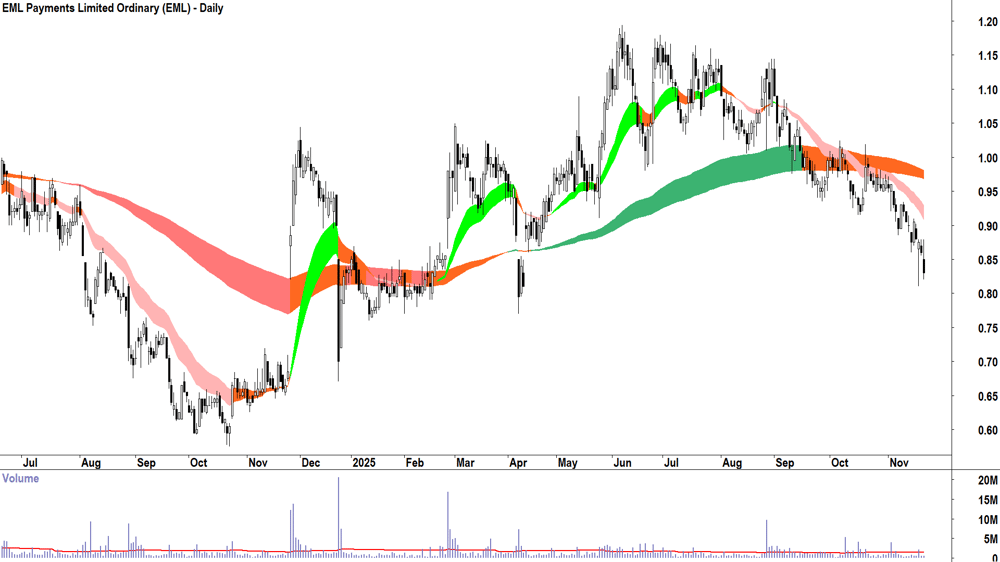Click the 1.15 price axis label
The width and height of the screenshot is (1000, 562).
[987, 55]
